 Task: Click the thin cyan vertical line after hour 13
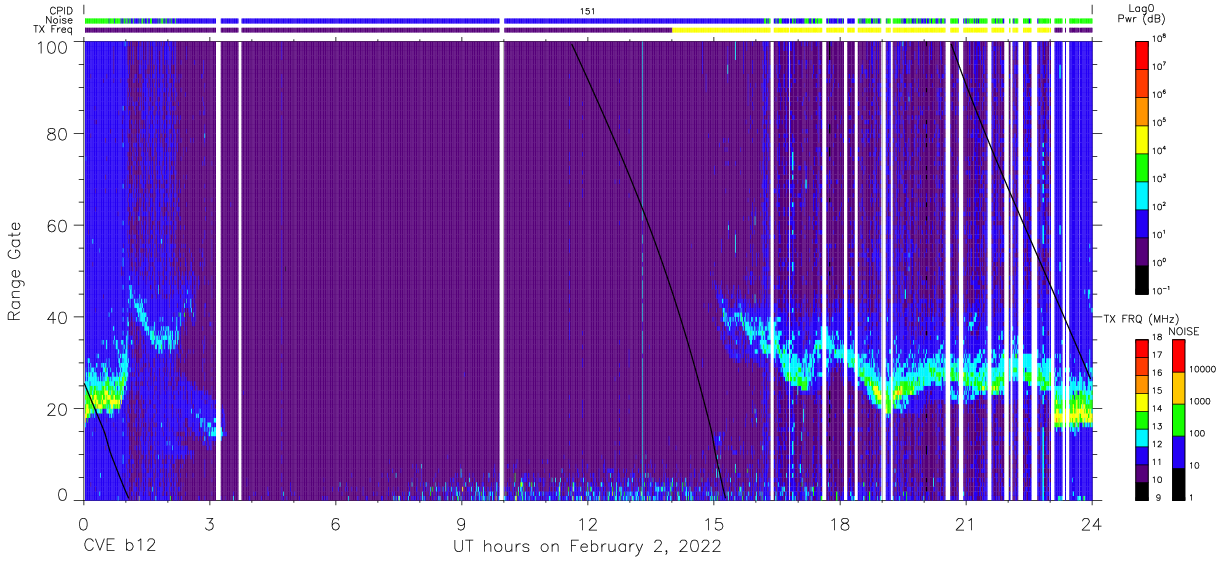click(642, 270)
